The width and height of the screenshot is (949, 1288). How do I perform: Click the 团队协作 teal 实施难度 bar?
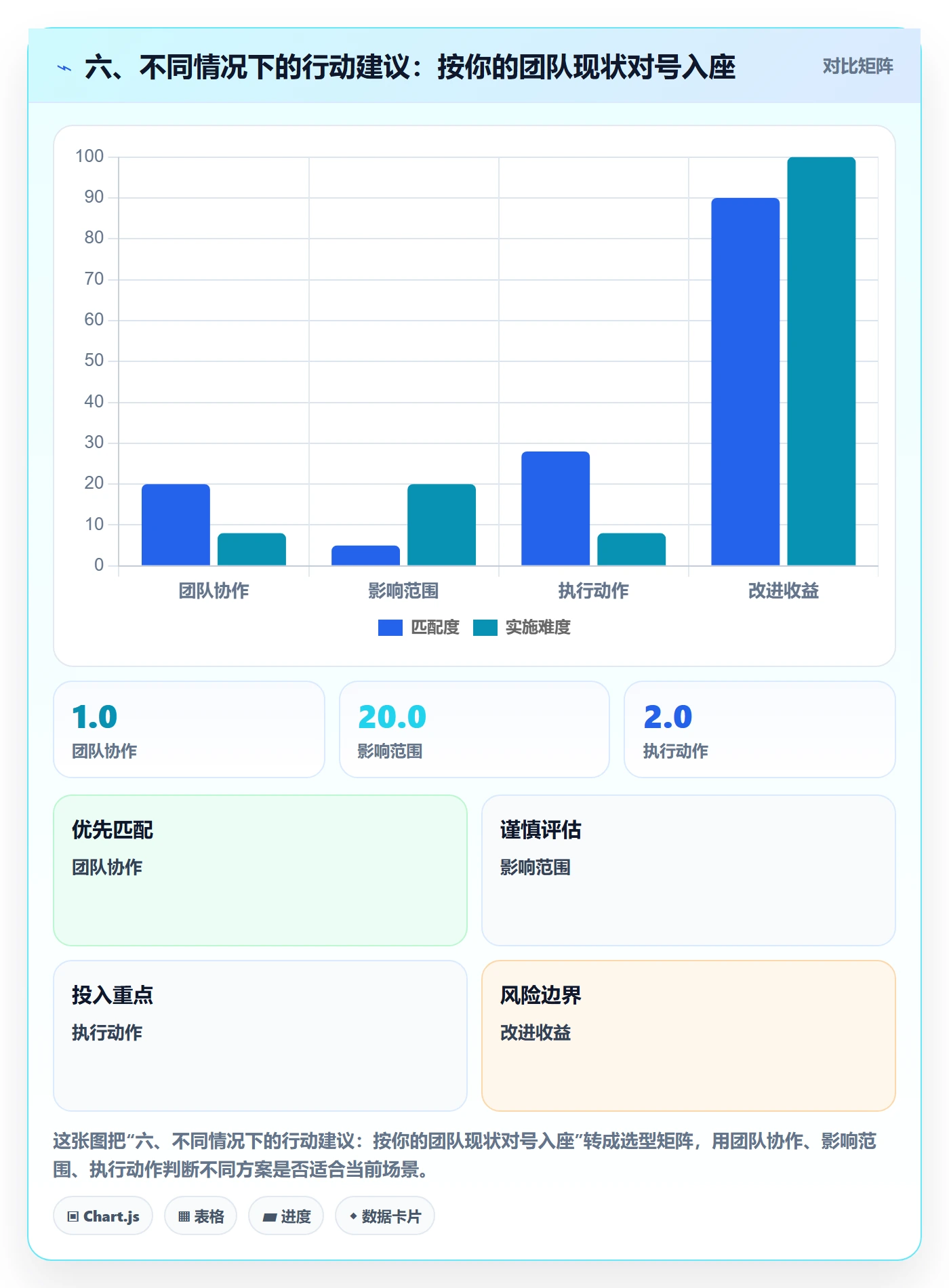(251, 549)
